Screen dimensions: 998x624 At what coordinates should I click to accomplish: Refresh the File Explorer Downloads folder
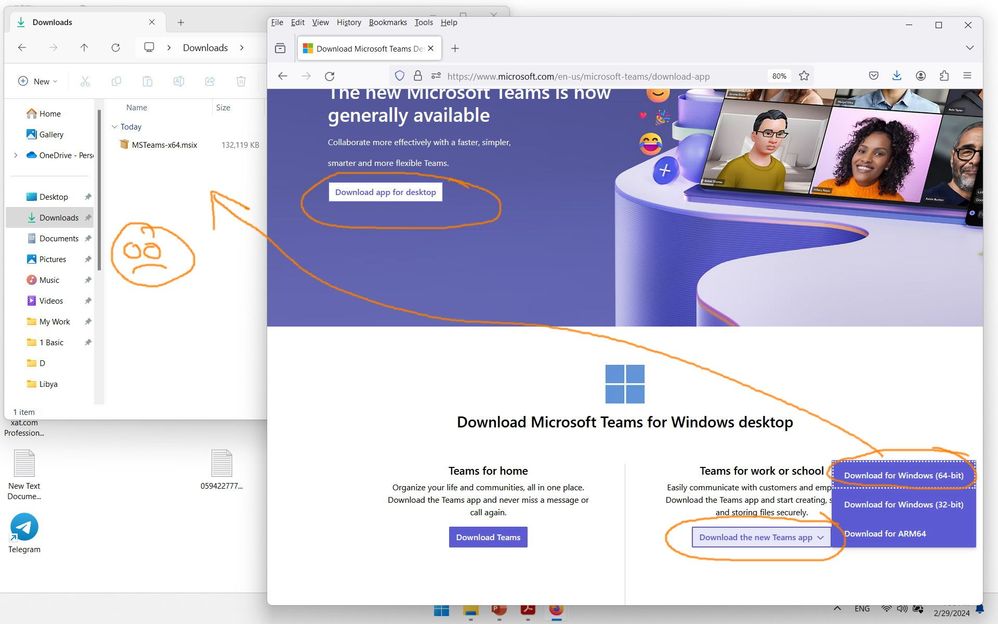(115, 48)
